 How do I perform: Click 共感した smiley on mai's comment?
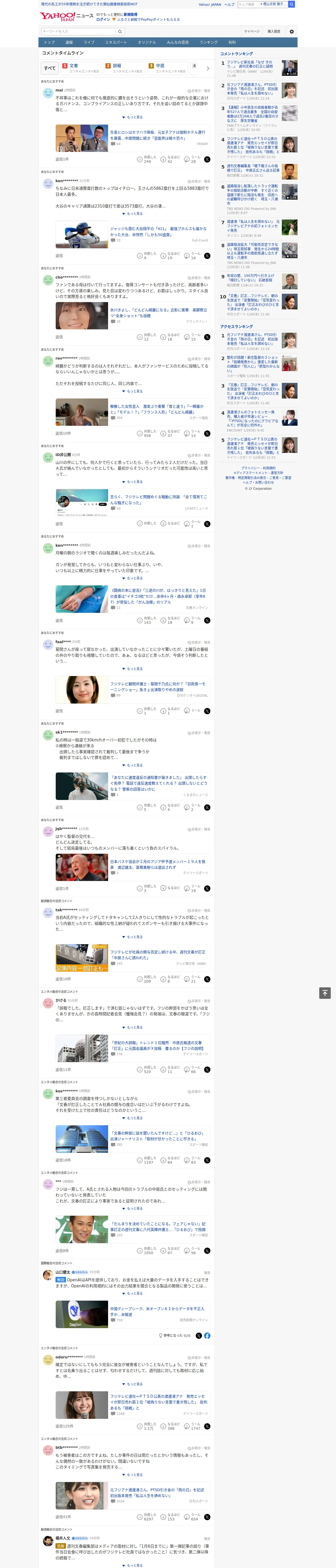tap(140, 159)
